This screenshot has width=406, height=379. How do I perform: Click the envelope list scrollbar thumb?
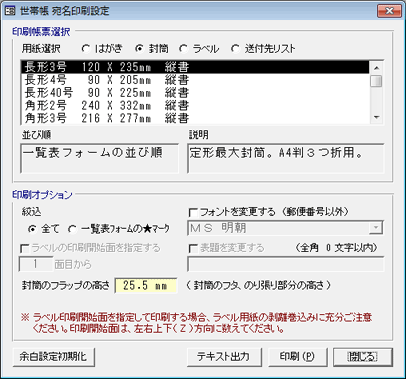pos(376,81)
